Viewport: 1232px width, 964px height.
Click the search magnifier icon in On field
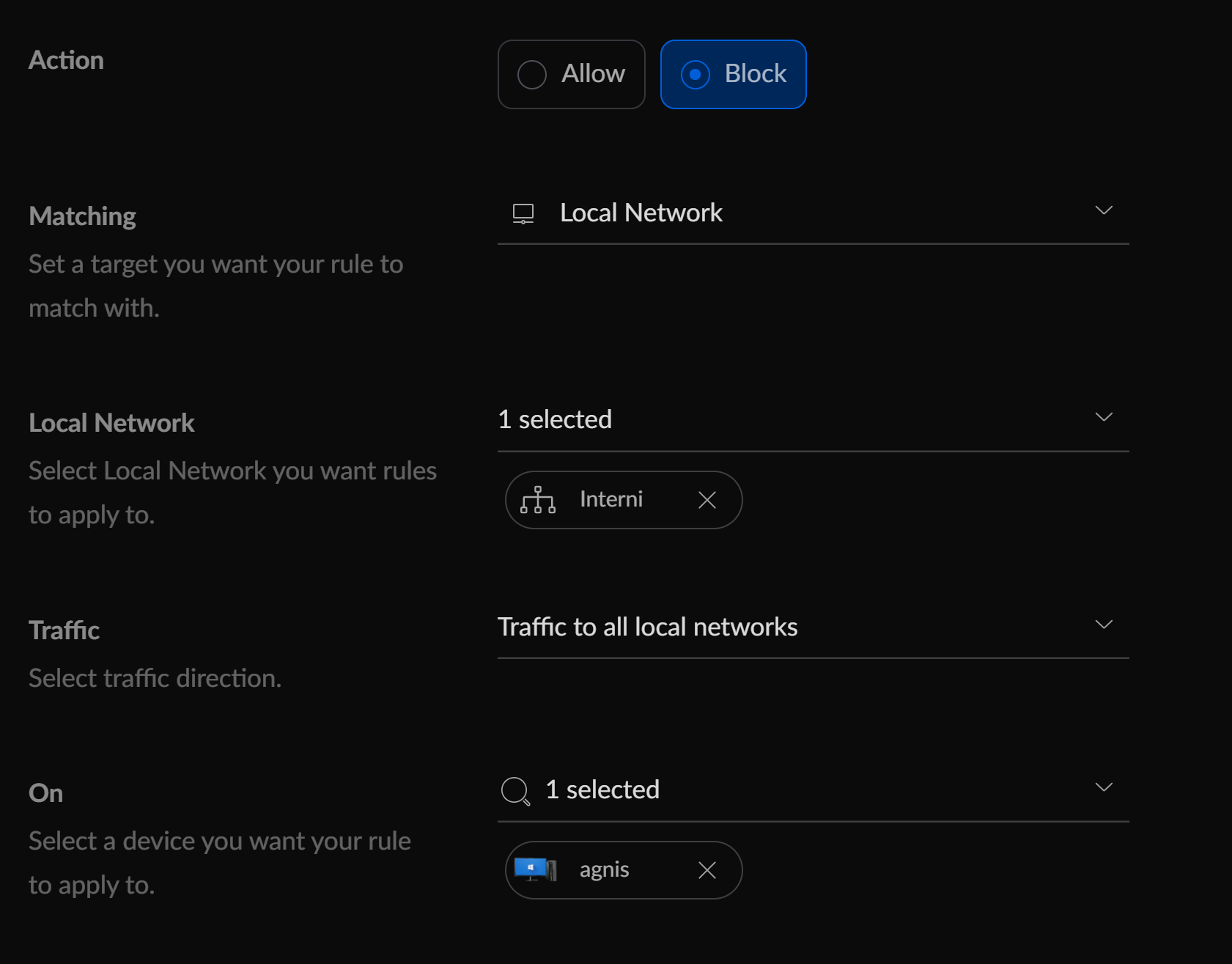tap(515, 791)
